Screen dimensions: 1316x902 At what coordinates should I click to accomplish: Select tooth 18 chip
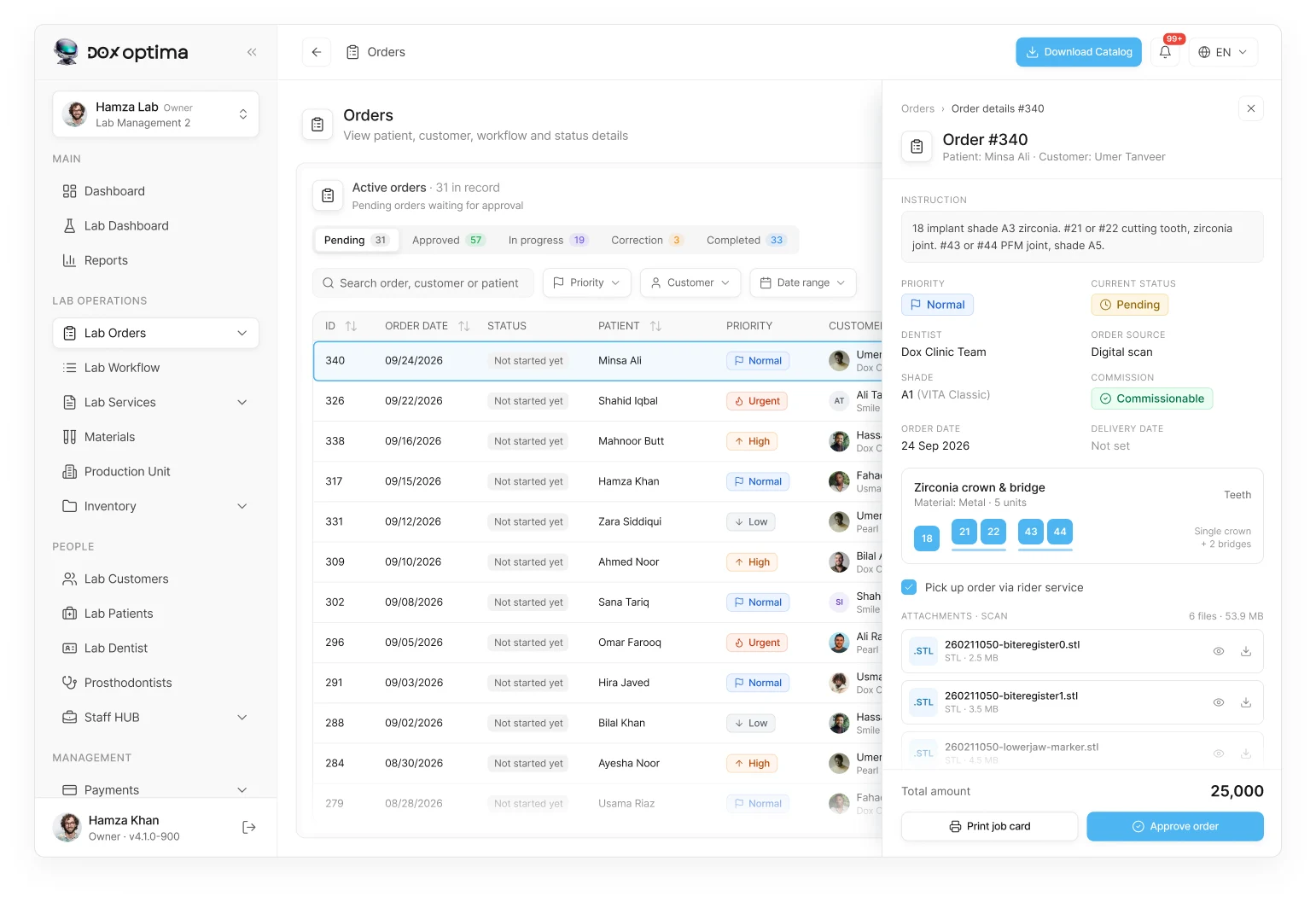[927, 538]
